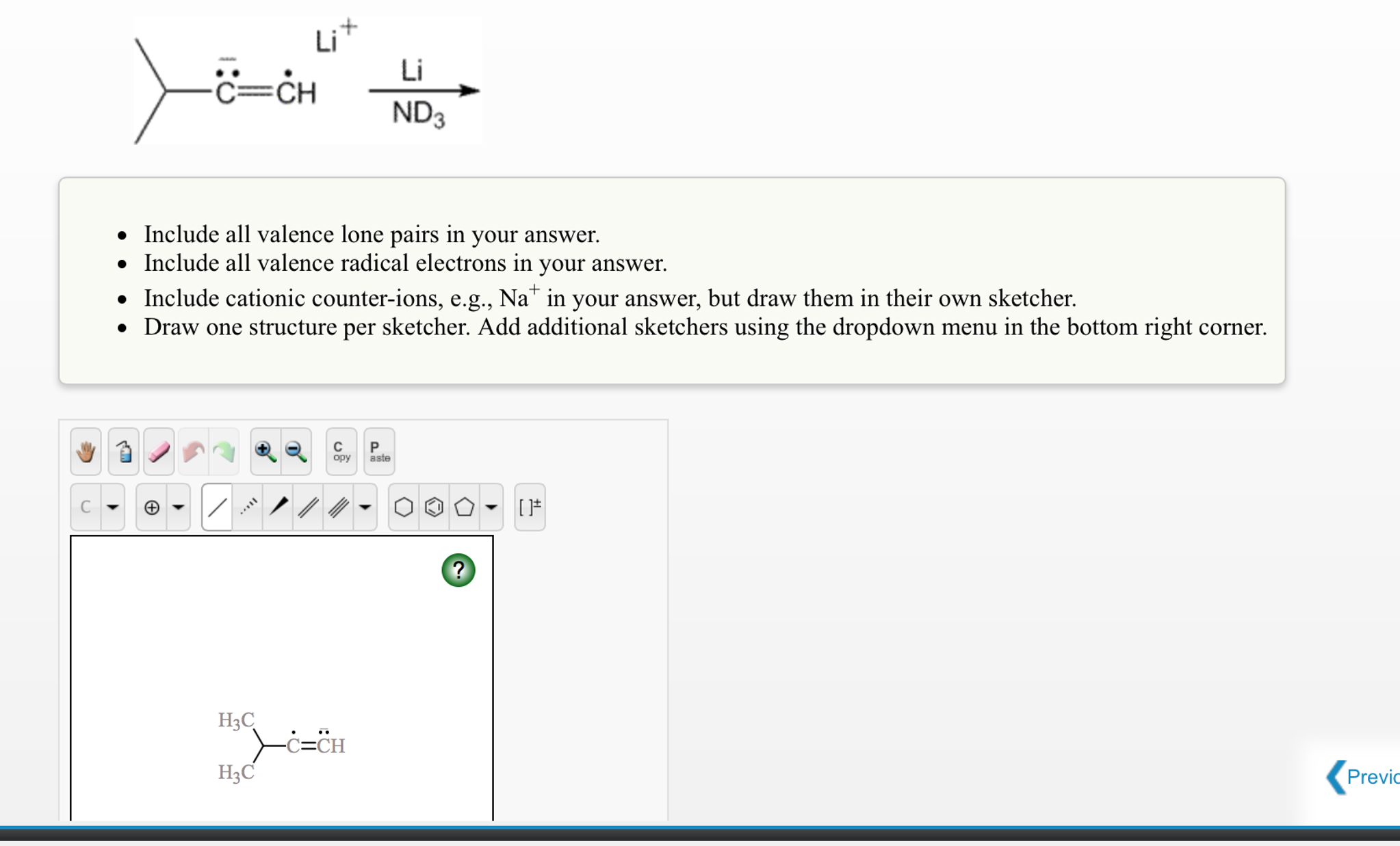The height and width of the screenshot is (846, 1400).
Task: Select the plus charge tool
Action: 152,507
